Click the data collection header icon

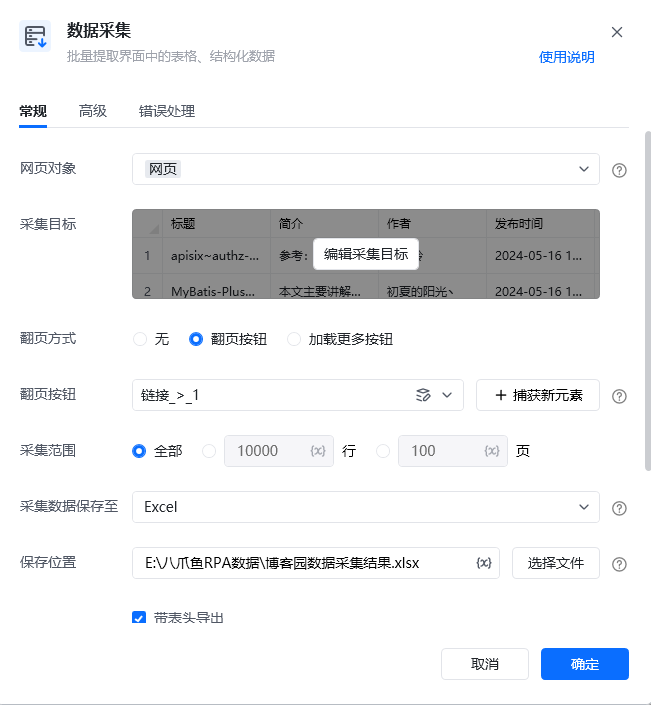(35, 36)
